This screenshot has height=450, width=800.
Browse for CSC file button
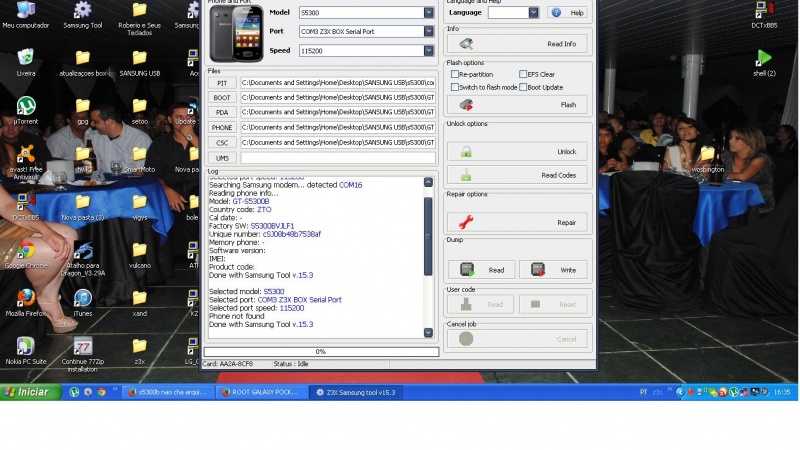point(222,143)
